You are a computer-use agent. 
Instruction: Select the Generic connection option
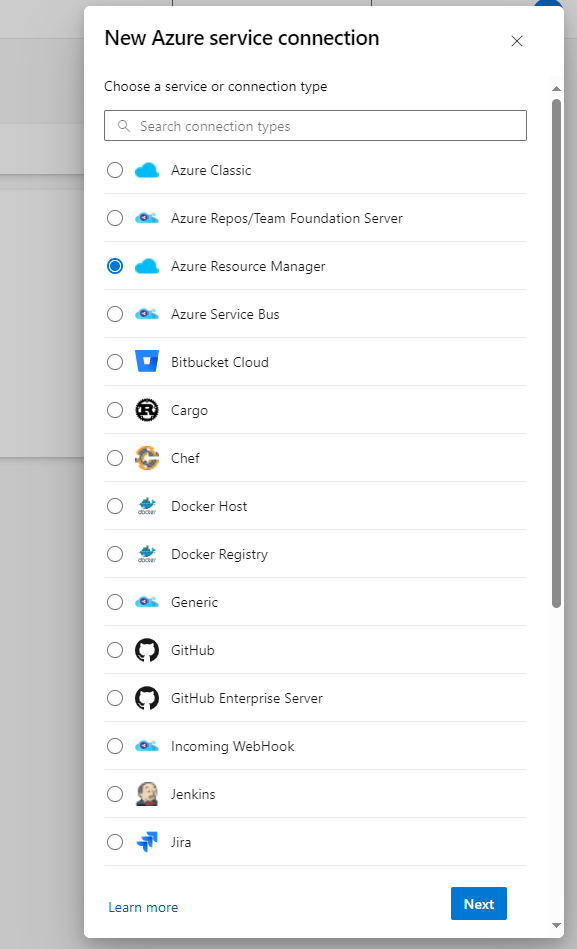pyautogui.click(x=115, y=602)
